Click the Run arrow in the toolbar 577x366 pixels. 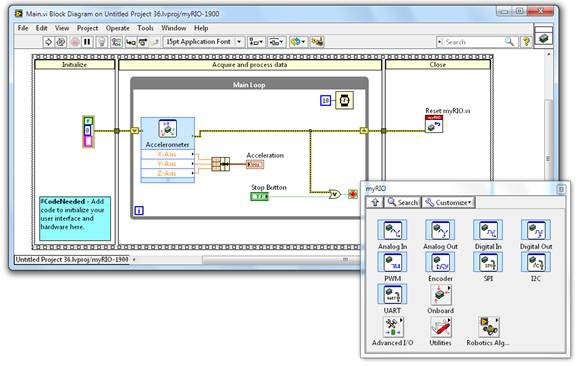tap(48, 42)
